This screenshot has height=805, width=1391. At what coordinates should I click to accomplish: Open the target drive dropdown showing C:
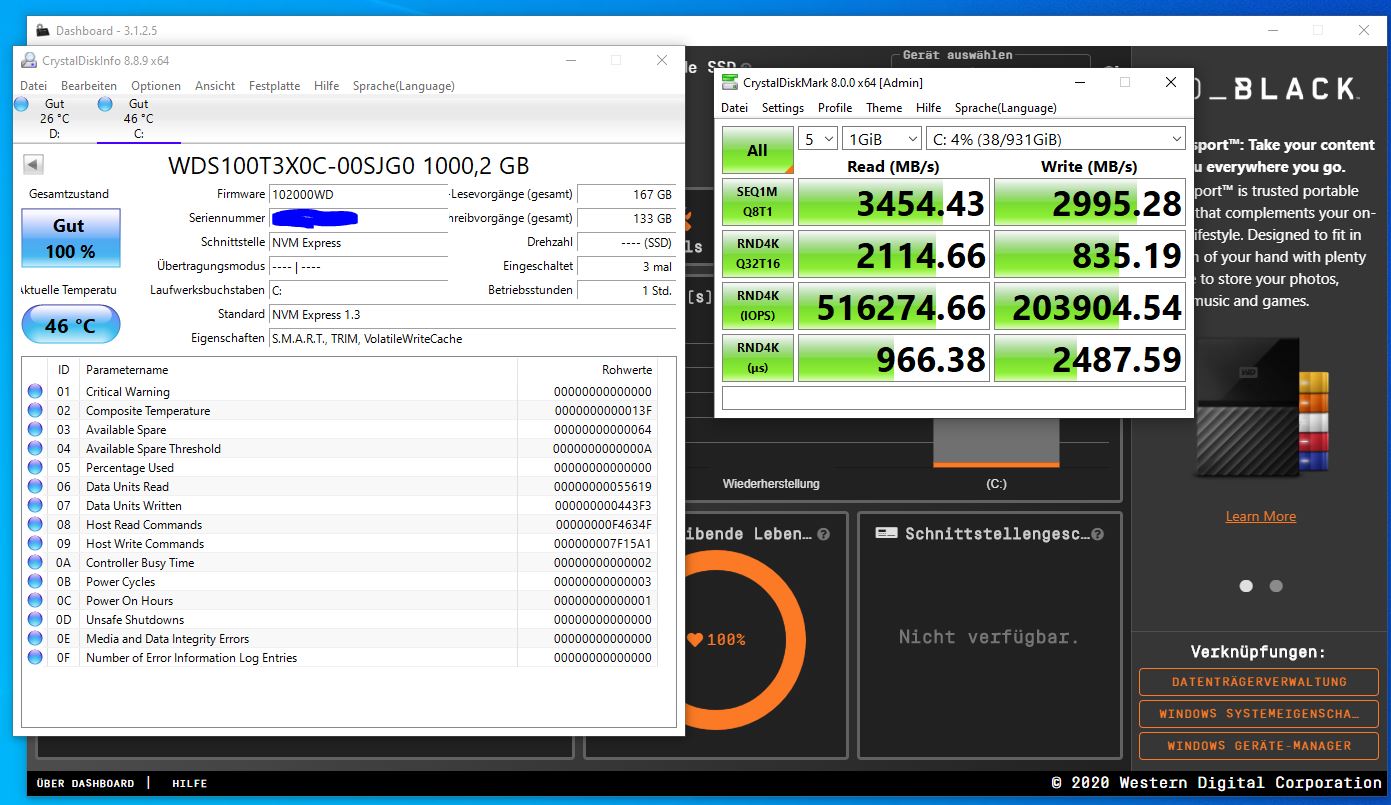1055,138
